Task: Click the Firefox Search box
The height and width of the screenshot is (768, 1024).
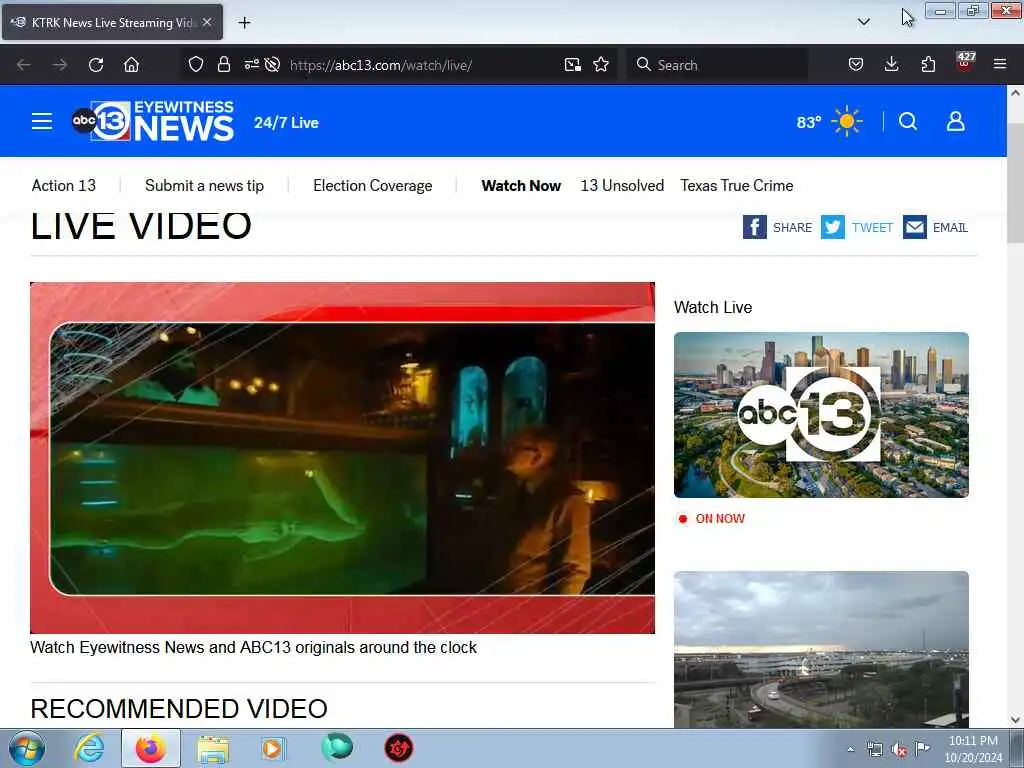Action: click(717, 65)
